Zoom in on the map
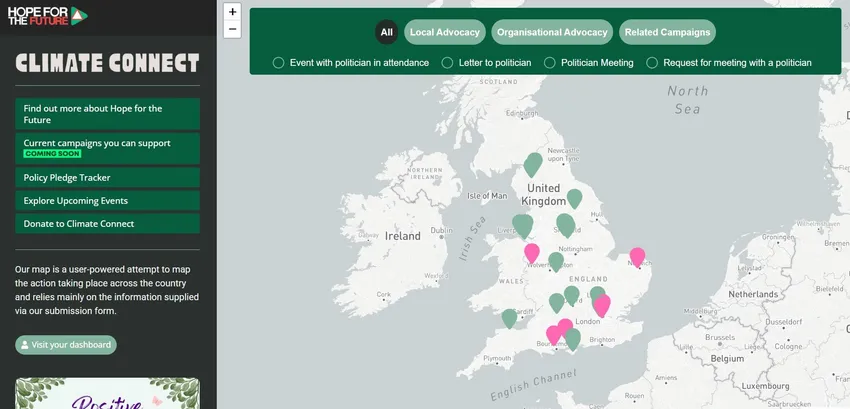This screenshot has height=409, width=850. pos(233,12)
